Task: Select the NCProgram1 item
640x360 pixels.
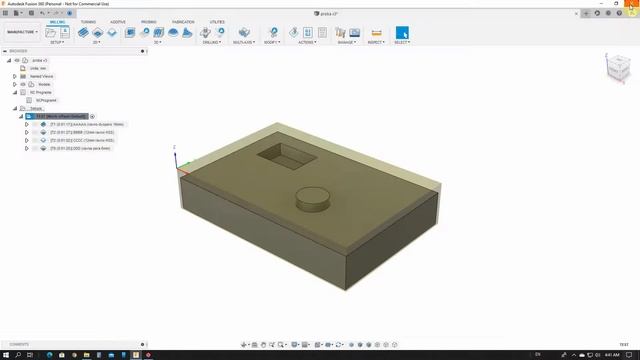Action: click(46, 100)
